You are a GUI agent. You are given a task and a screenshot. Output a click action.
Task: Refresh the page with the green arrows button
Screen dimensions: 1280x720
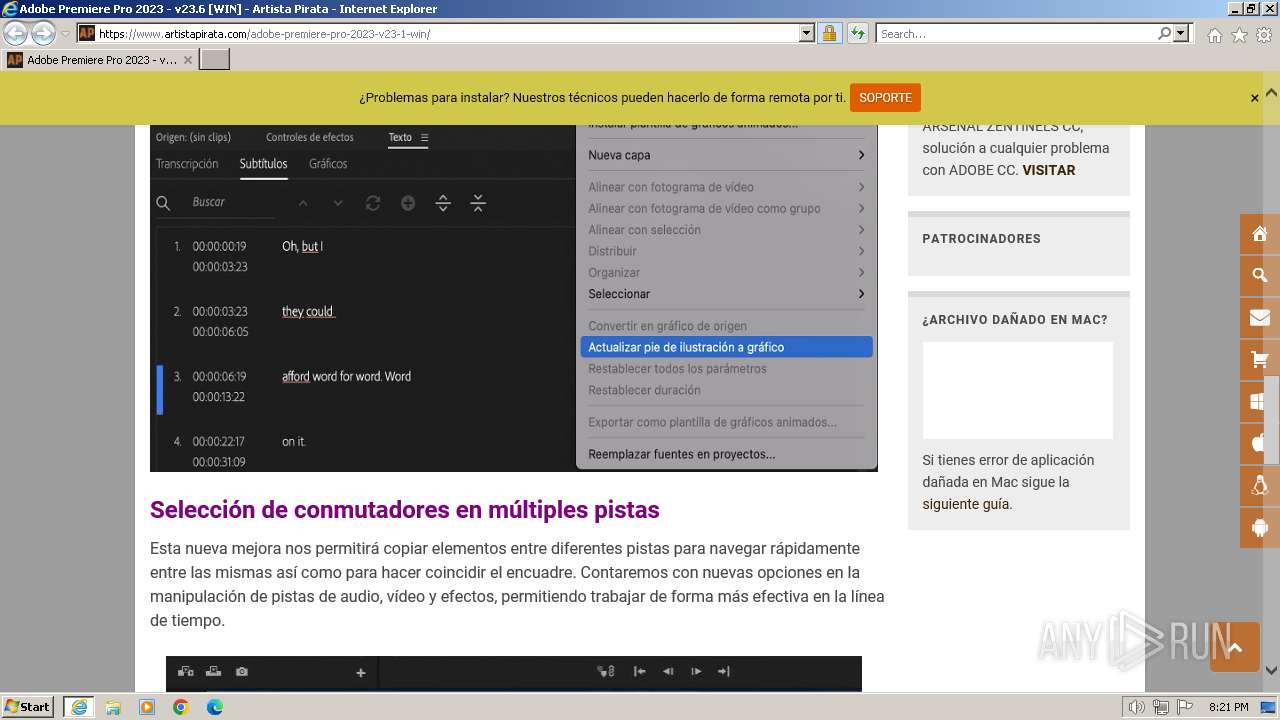pos(857,33)
